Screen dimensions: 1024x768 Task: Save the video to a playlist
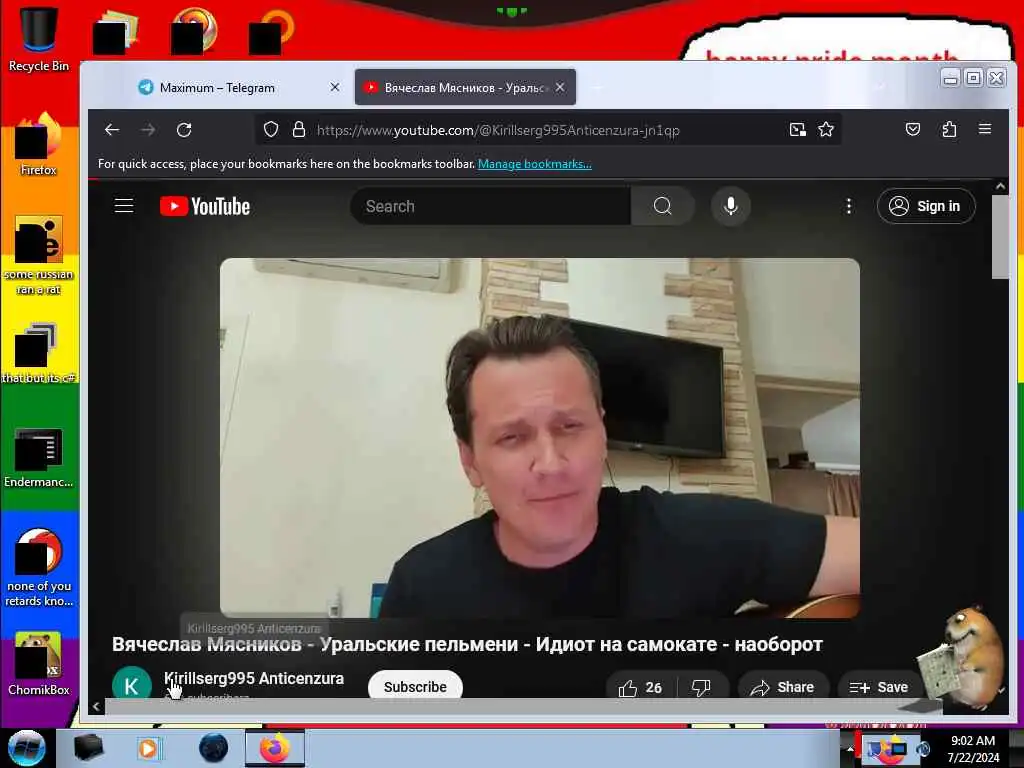(878, 687)
